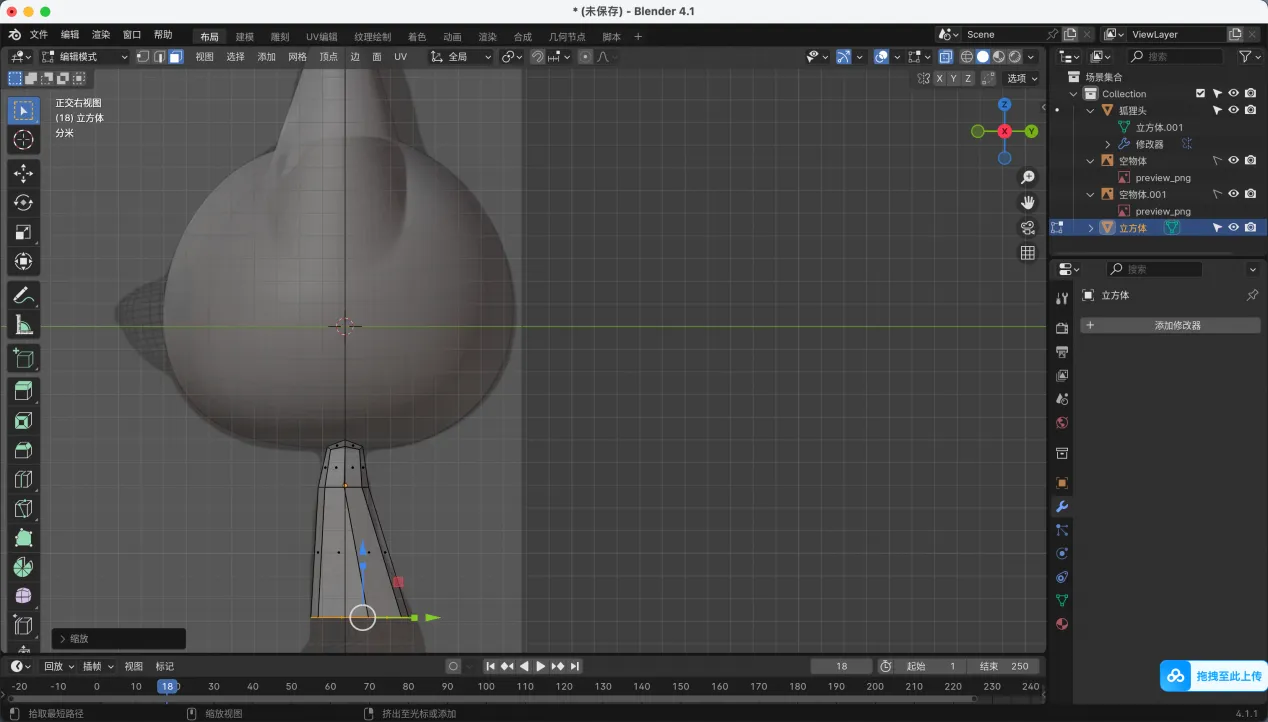Activate the 3D Cursor tool
This screenshot has height=722, width=1268.
24,140
